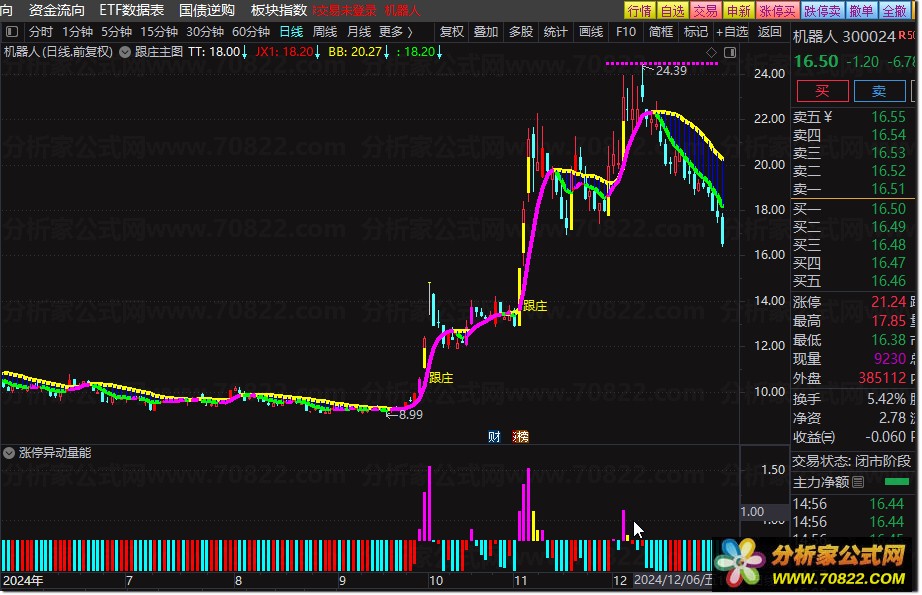Click the ¥ icon next to 卖五
This screenshot has width=922, height=595.
[828, 116]
